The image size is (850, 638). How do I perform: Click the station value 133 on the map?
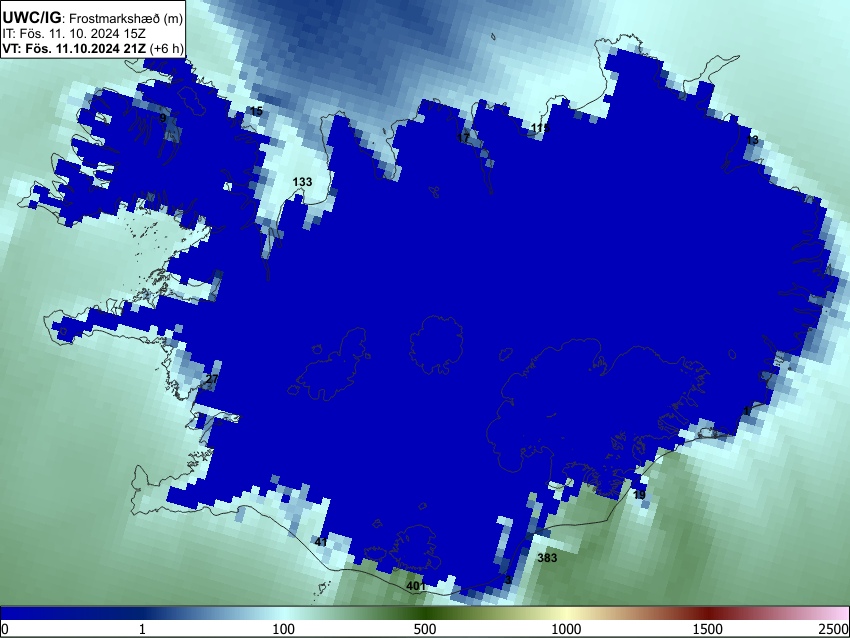[302, 182]
